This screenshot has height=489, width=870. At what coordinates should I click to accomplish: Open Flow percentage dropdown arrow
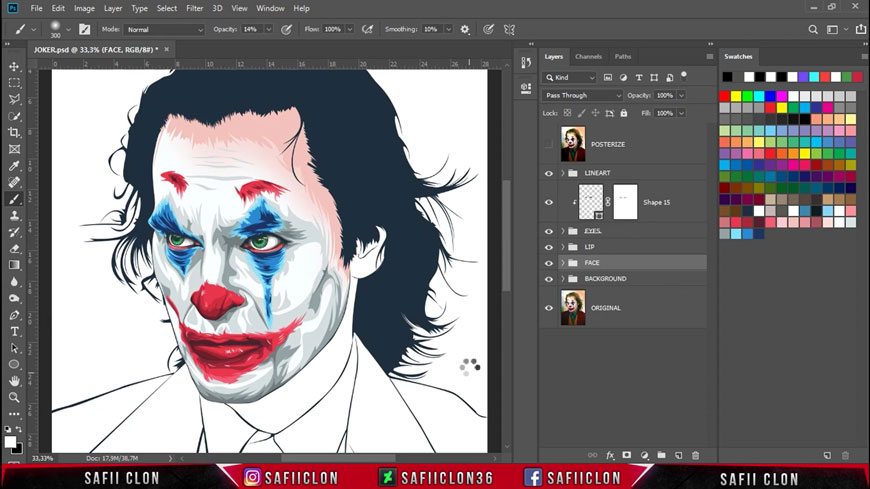[350, 29]
